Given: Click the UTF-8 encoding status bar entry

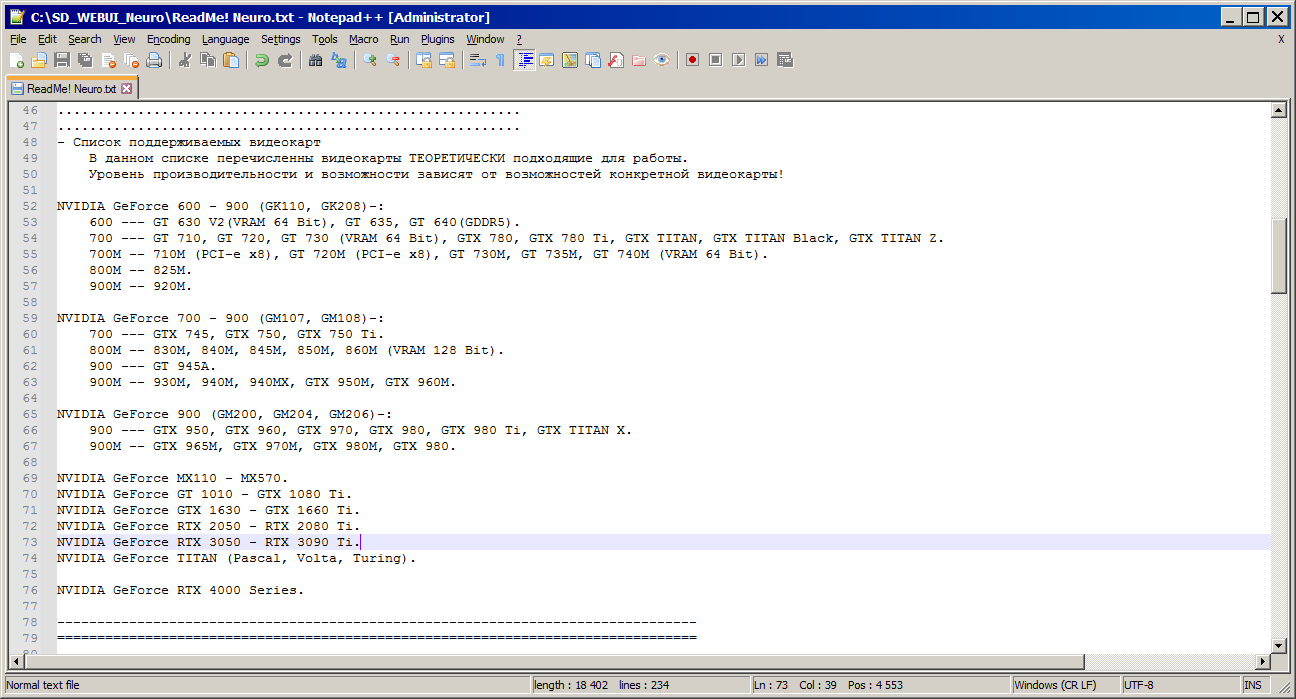Looking at the screenshot, I should click(1179, 685).
